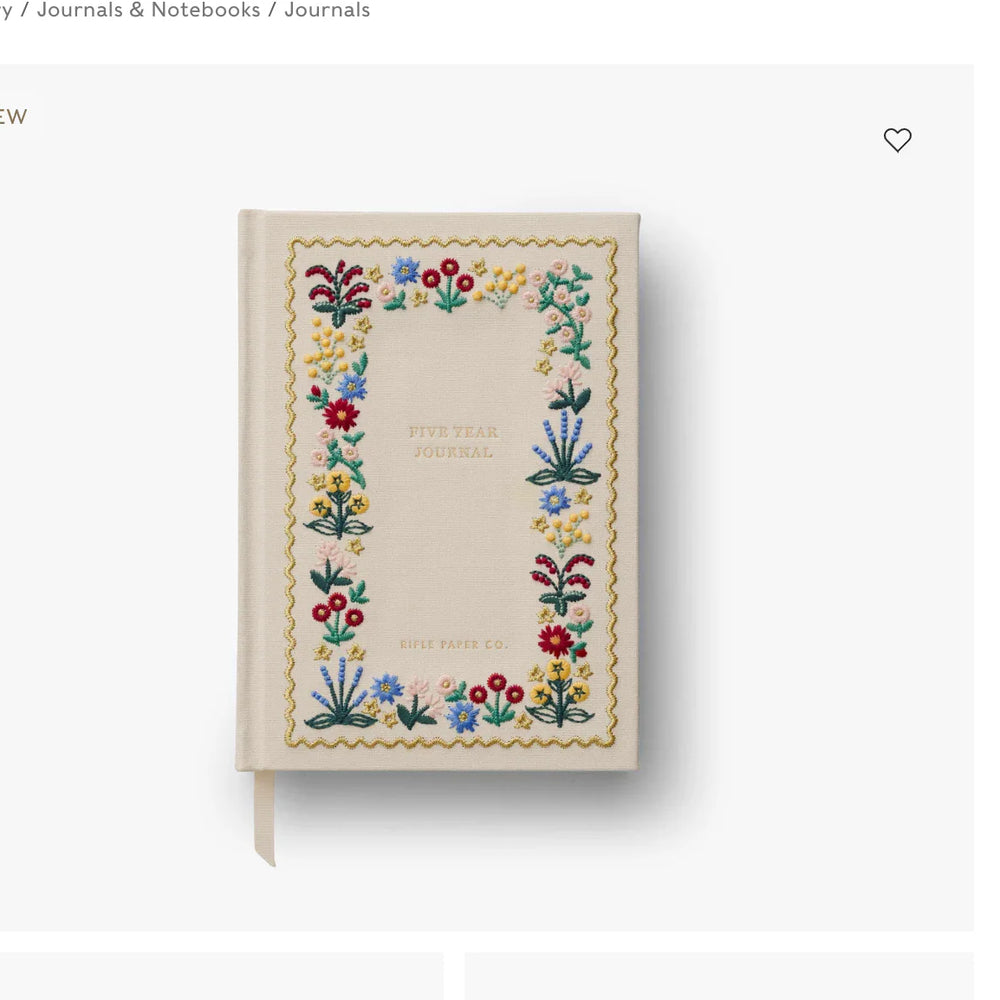Click the blue lavender plant at bottom-left corner
This screenshot has height=1000, width=1000.
pyautogui.click(x=339, y=693)
